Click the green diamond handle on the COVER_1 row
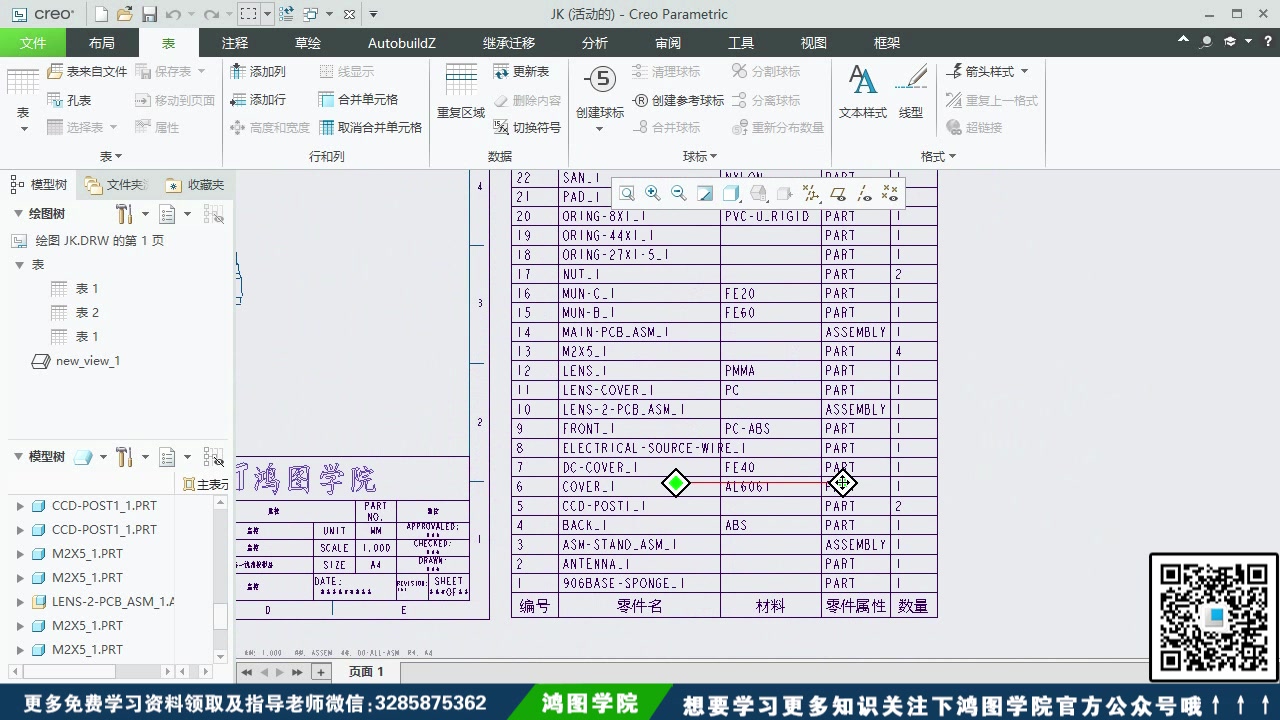Image resolution: width=1280 pixels, height=720 pixels. [x=675, y=483]
